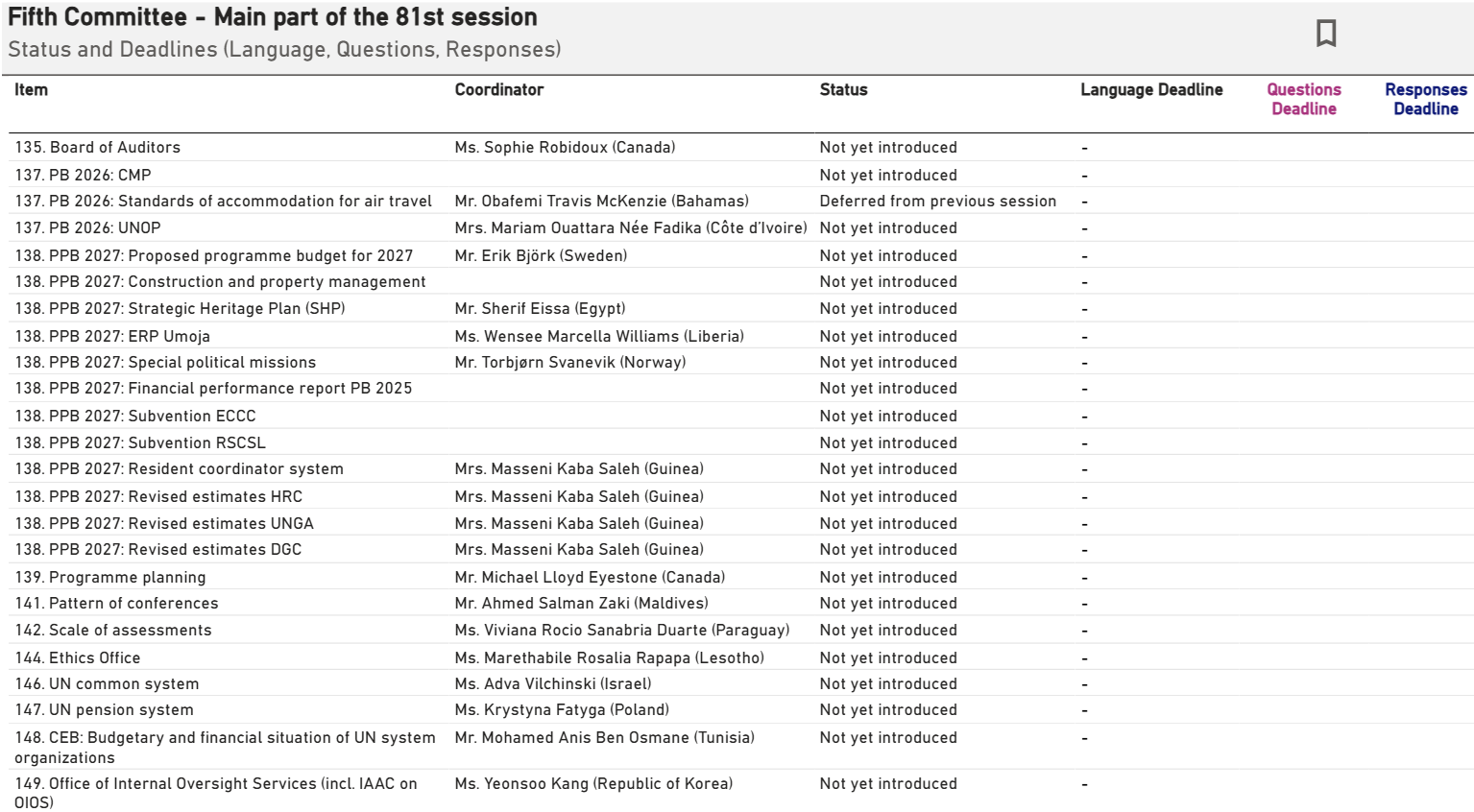Screen dimensions: 1474x812
Task: Select the 147. UN pension system item
Action: tap(104, 709)
